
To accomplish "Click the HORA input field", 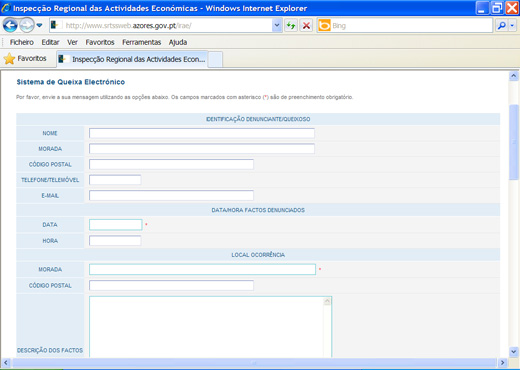I will point(115,241).
